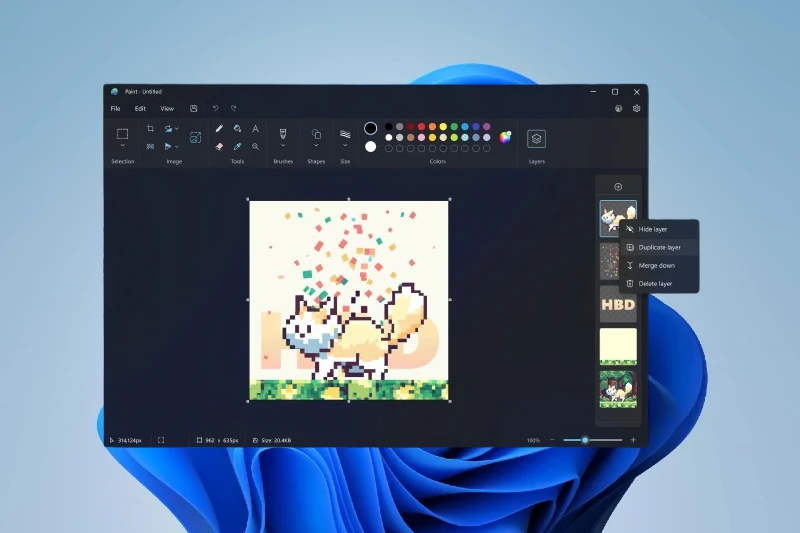Pick the orange palette swatch
Viewport: 800px width, 533px height.
click(x=432, y=126)
